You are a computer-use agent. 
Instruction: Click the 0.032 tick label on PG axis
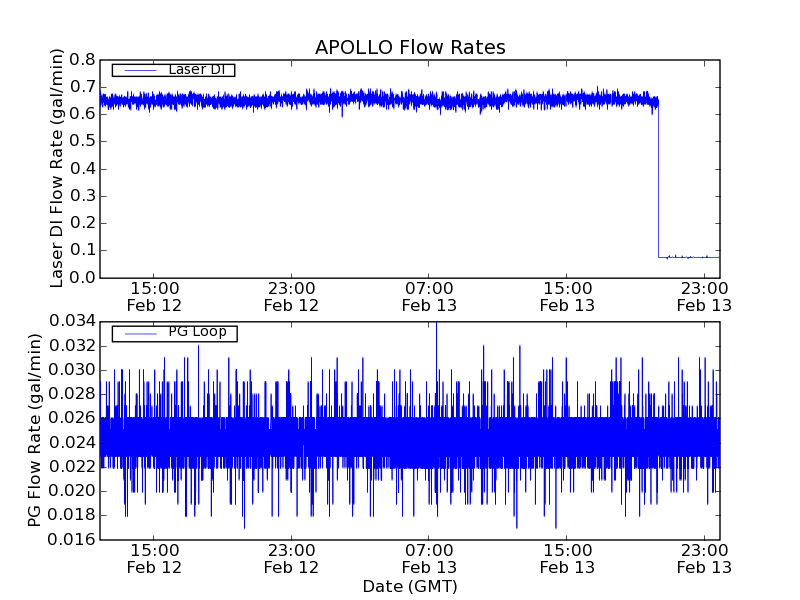[x=72, y=346]
